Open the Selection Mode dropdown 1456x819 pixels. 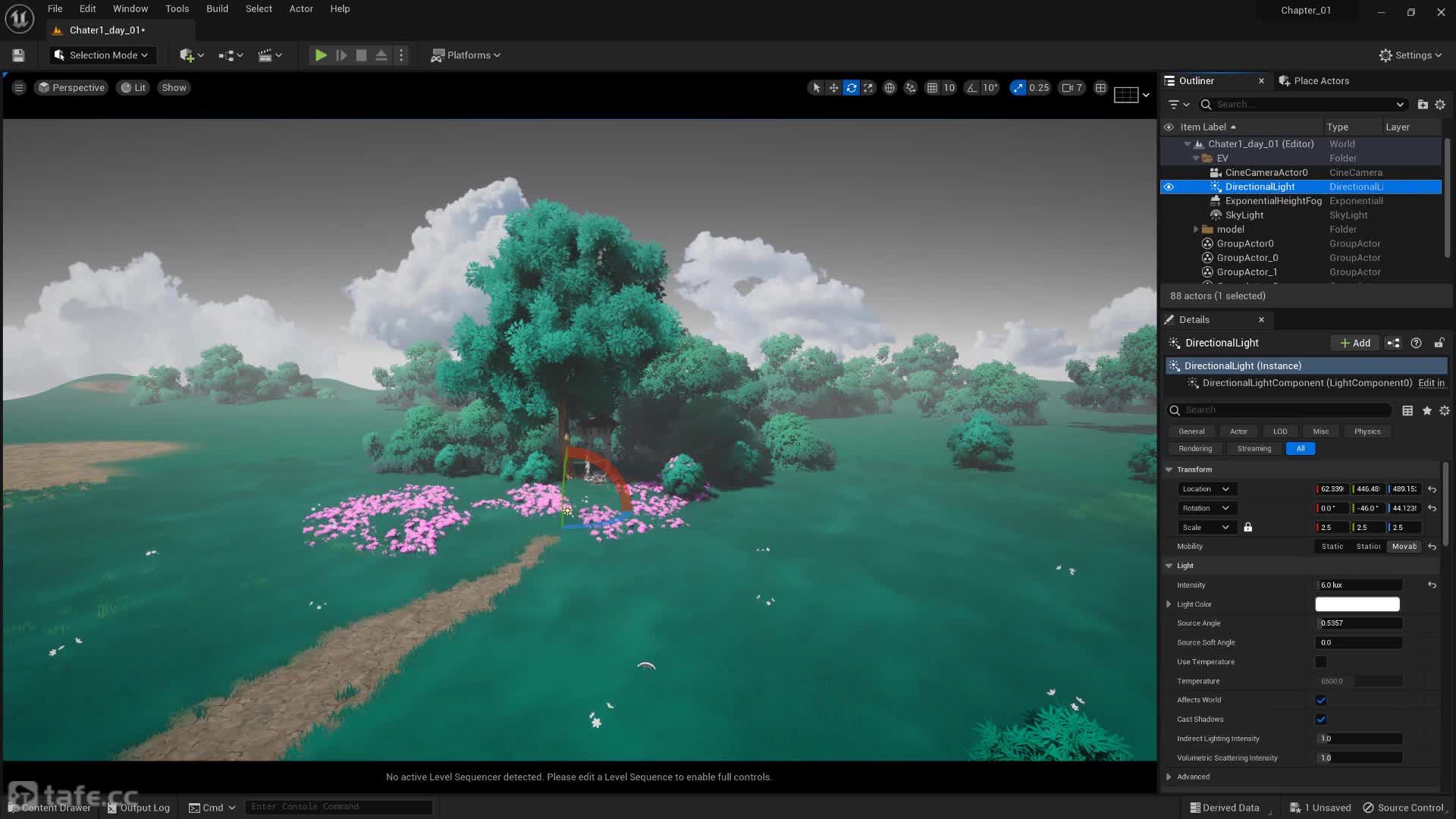pos(102,55)
